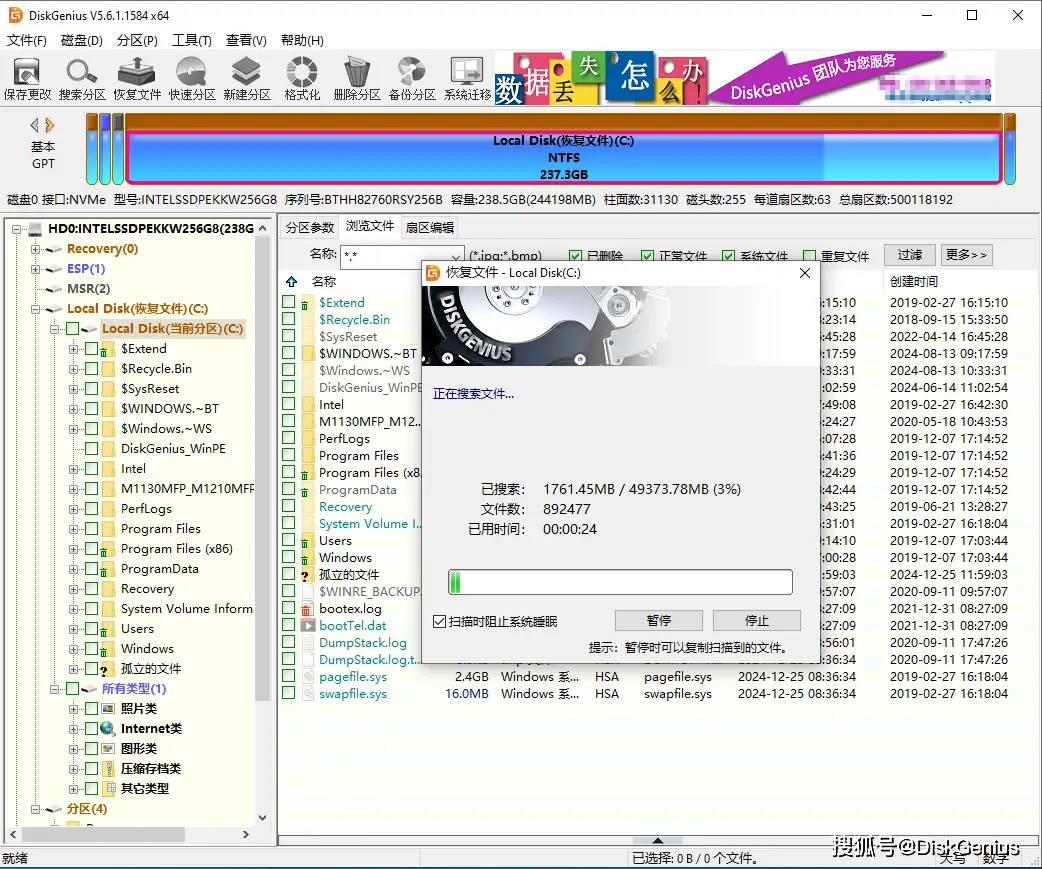
Task: Click the 新建分区 toolbar icon
Action: pyautogui.click(x=247, y=79)
